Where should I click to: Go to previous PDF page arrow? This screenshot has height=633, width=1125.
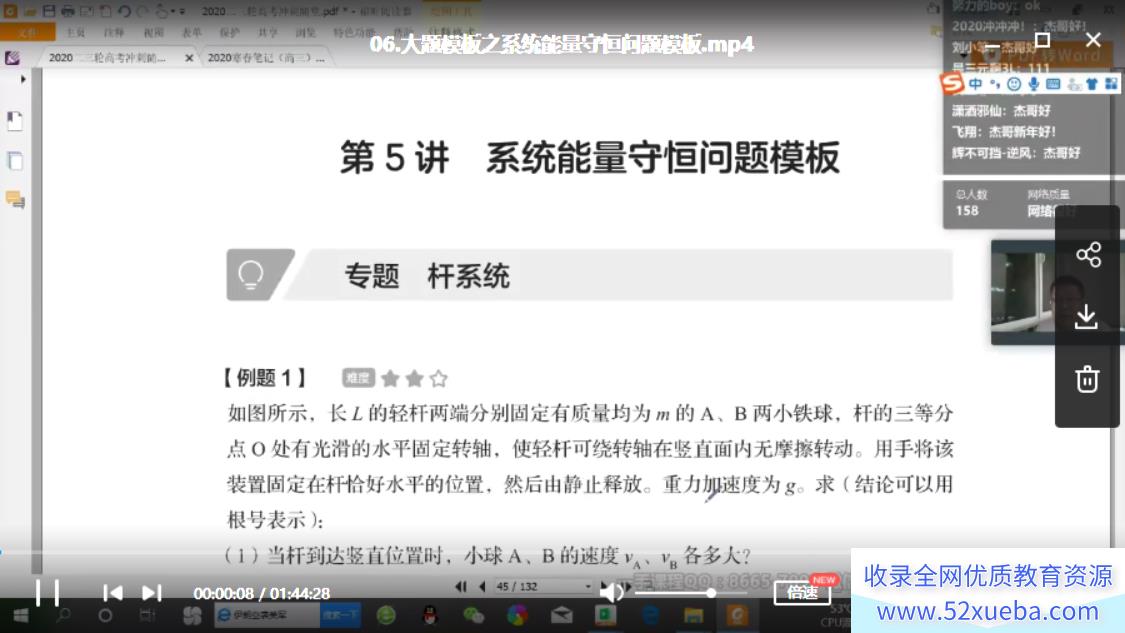point(482,586)
